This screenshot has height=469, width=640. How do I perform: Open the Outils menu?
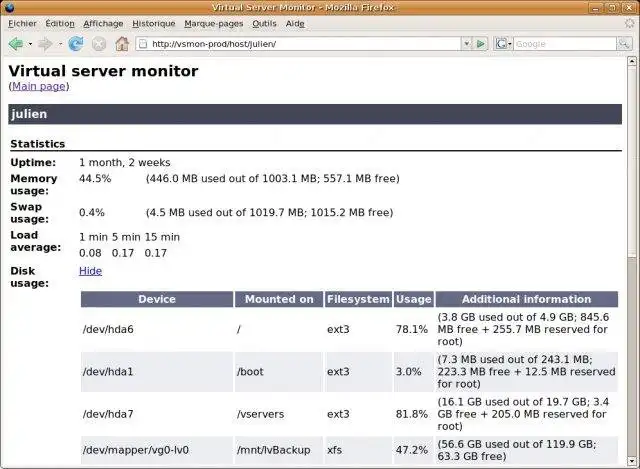point(264,24)
